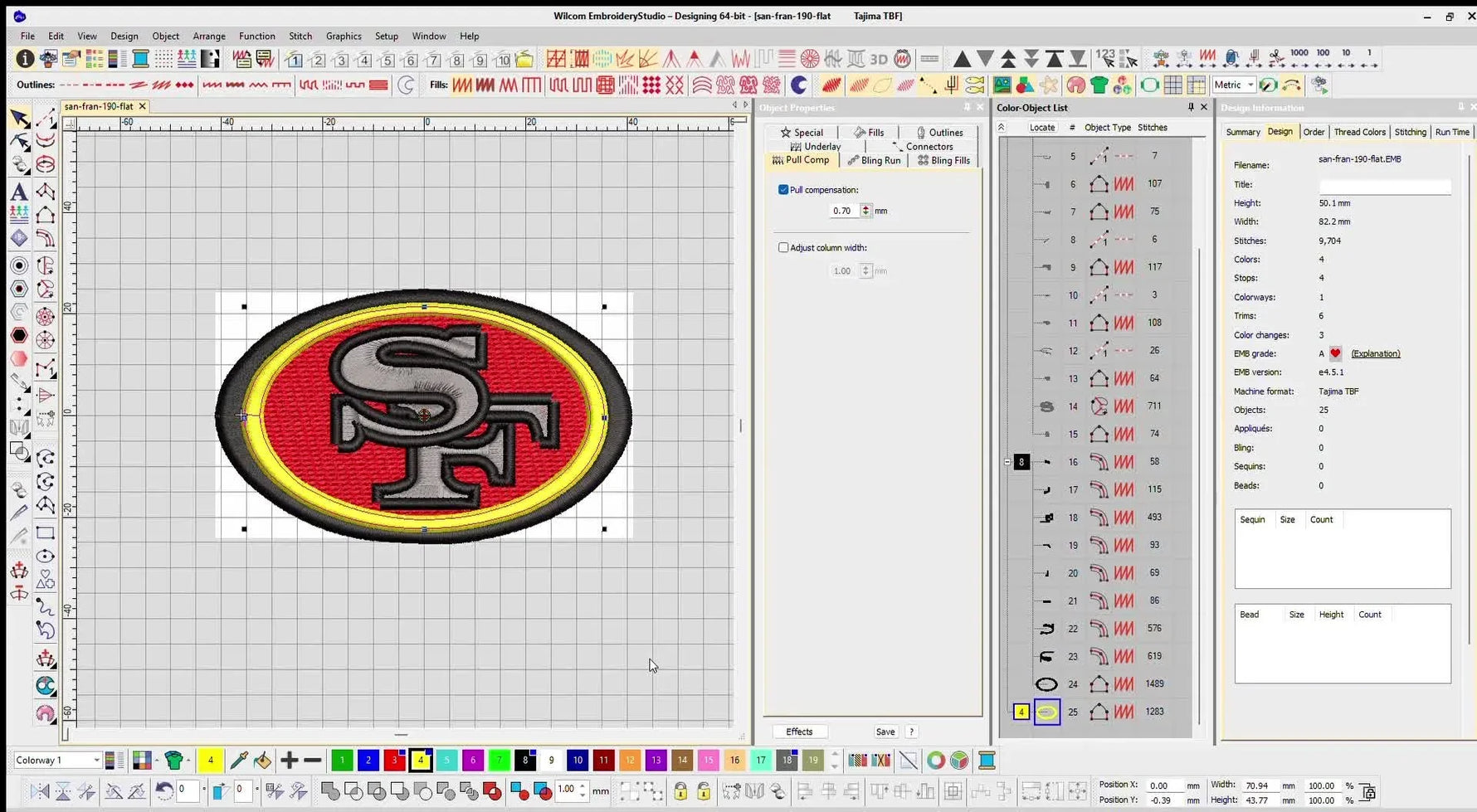Enable the Adjust column width checkbox

point(783,247)
